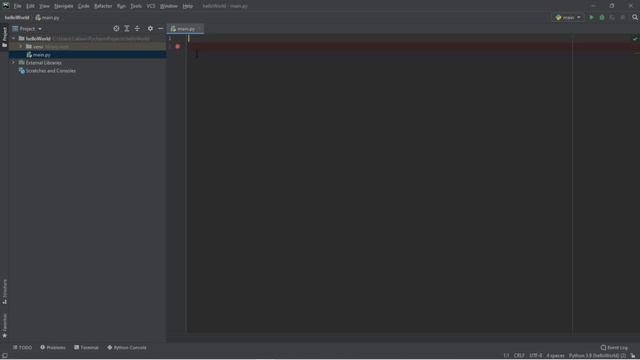640x360 pixels.
Task: Click the line:column position in status bar
Action: [506, 356]
